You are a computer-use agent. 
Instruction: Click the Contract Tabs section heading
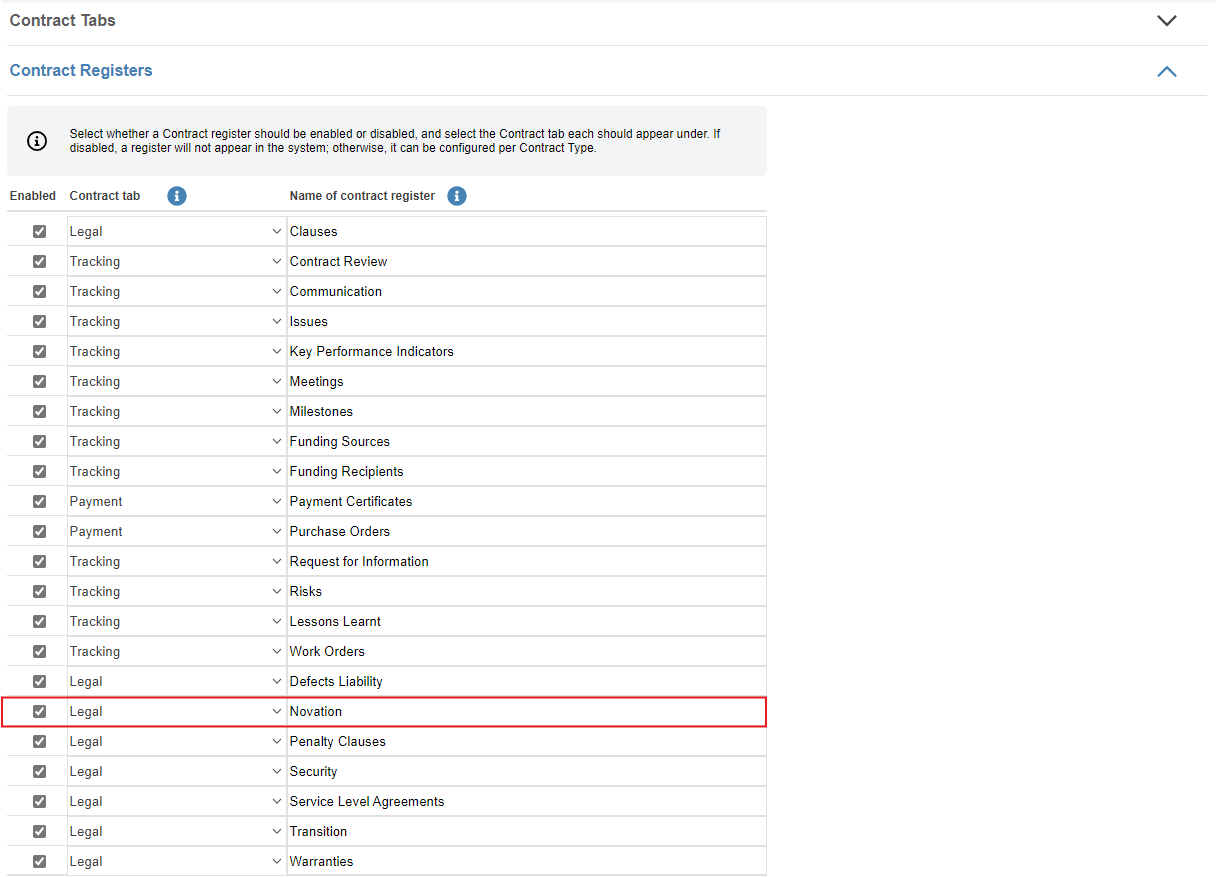point(63,20)
